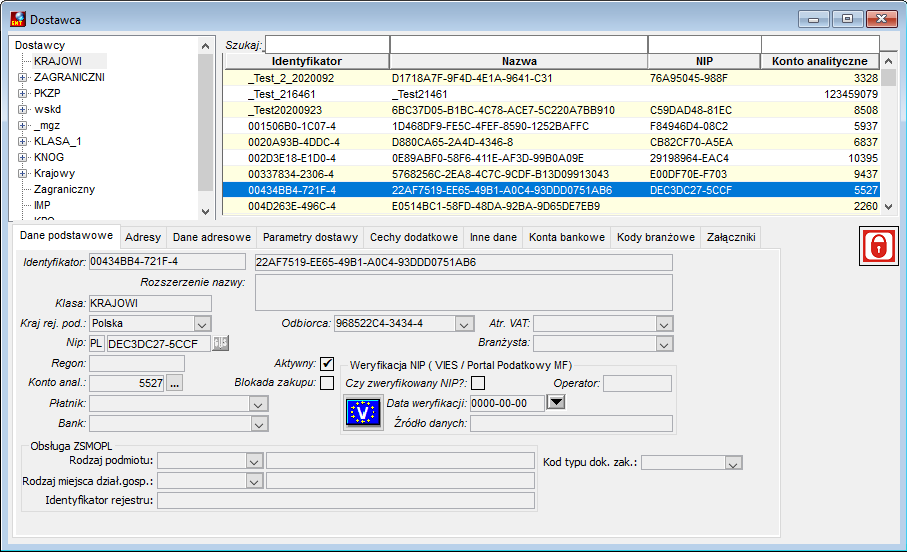Open the Atr. VAT dropdown
Viewport: 907px width, 552px height.
click(x=664, y=323)
